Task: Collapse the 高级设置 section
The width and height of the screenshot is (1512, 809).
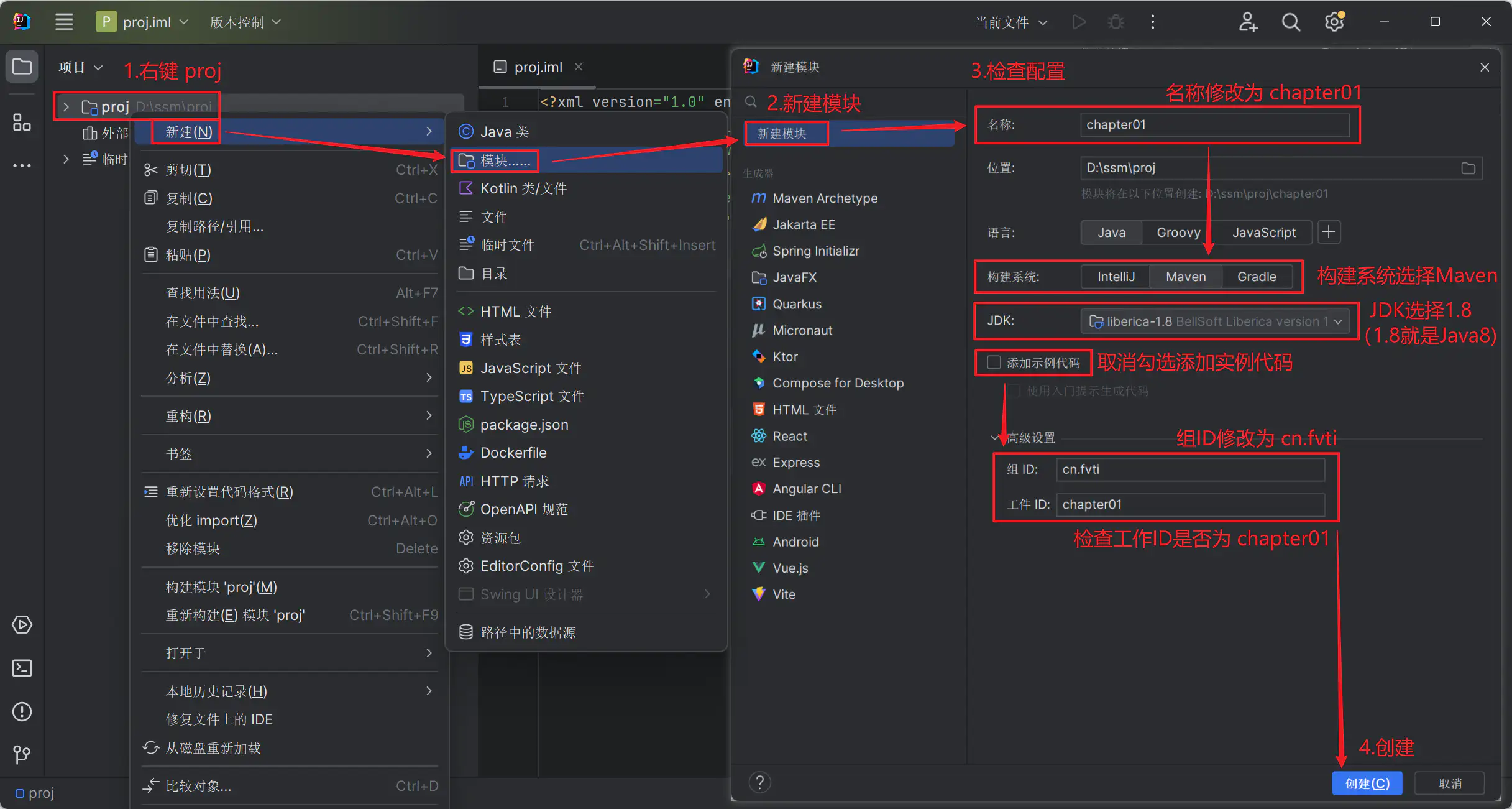Action: click(994, 437)
